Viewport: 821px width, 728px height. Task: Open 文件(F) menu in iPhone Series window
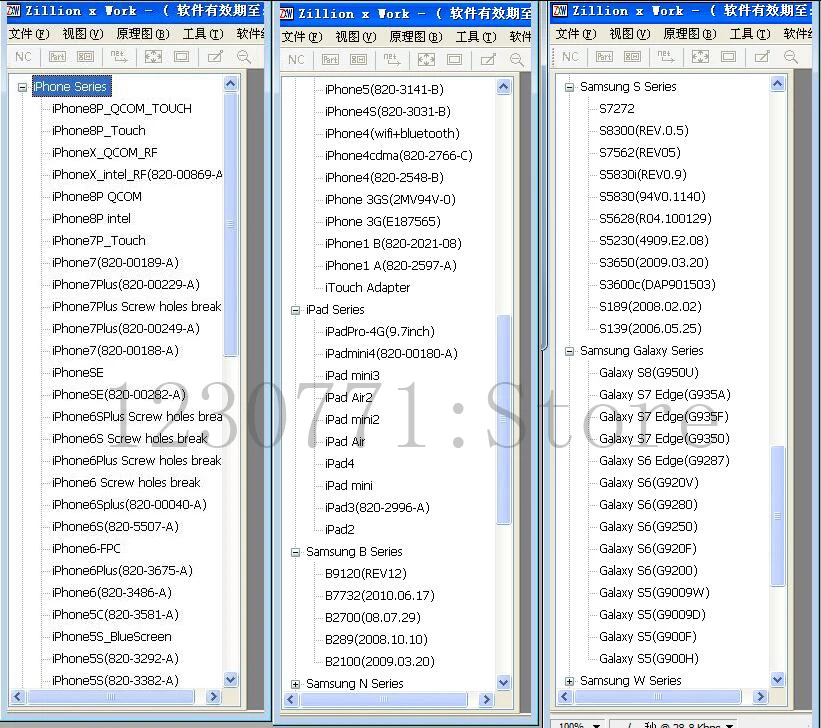29,34
